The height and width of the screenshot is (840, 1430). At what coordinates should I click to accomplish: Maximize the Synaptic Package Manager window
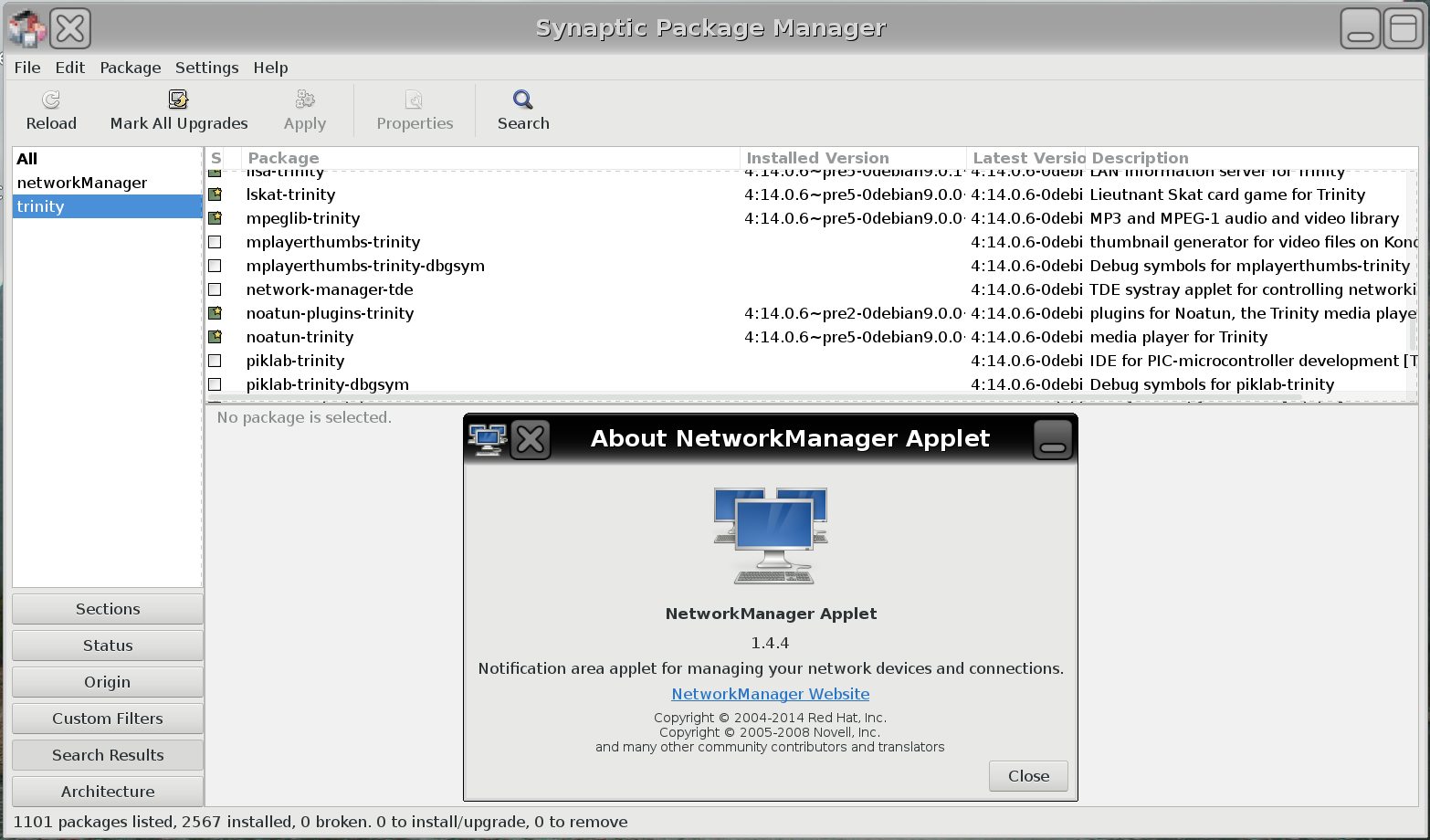tap(1403, 29)
